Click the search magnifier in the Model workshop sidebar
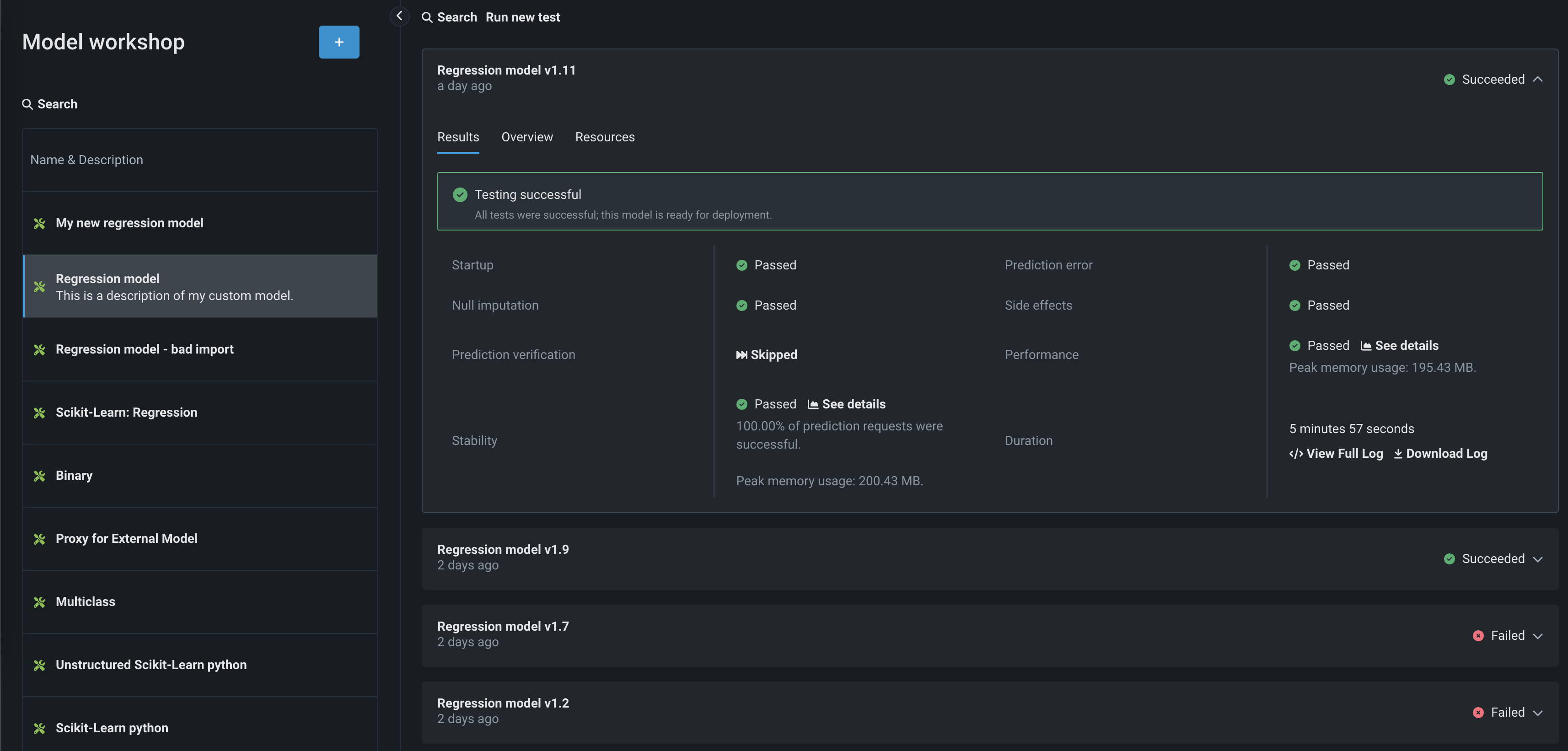The height and width of the screenshot is (751, 1568). click(27, 104)
